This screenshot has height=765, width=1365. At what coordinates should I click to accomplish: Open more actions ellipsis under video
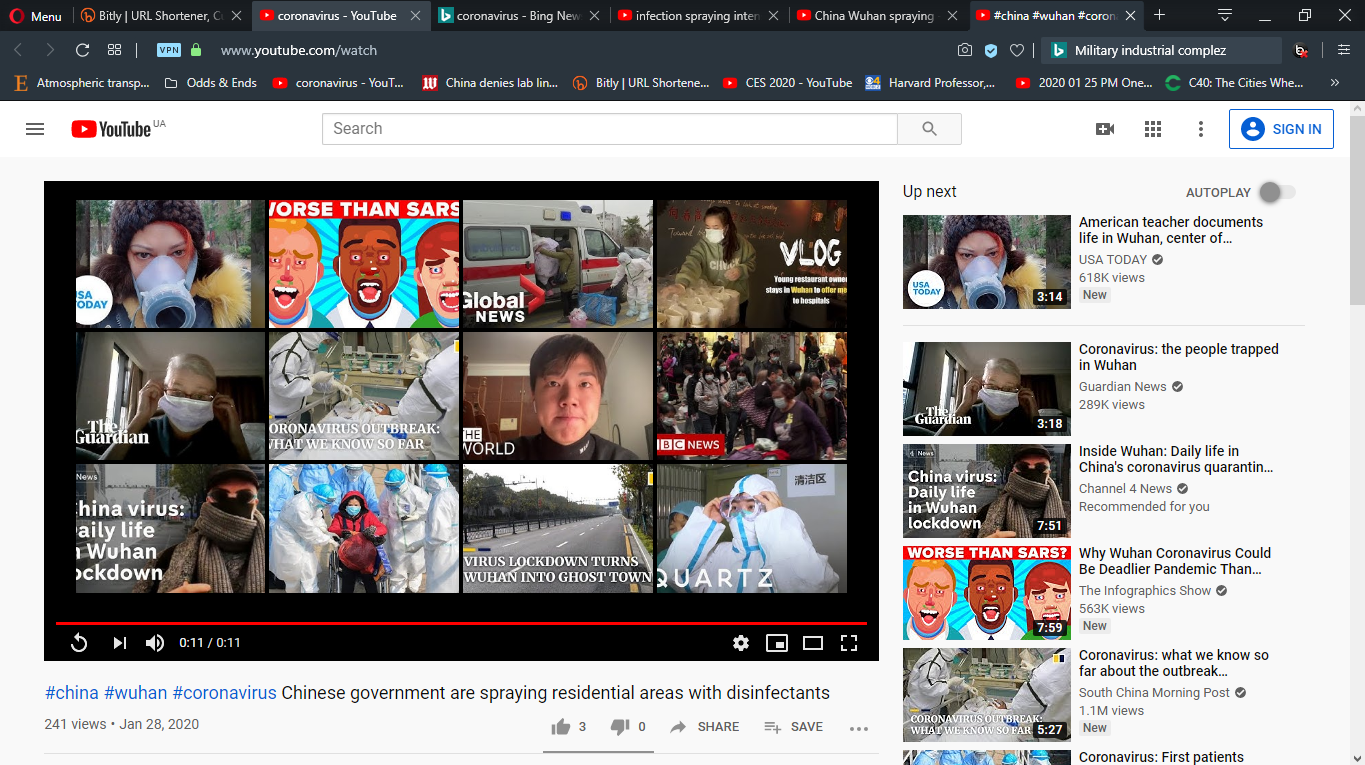(859, 728)
